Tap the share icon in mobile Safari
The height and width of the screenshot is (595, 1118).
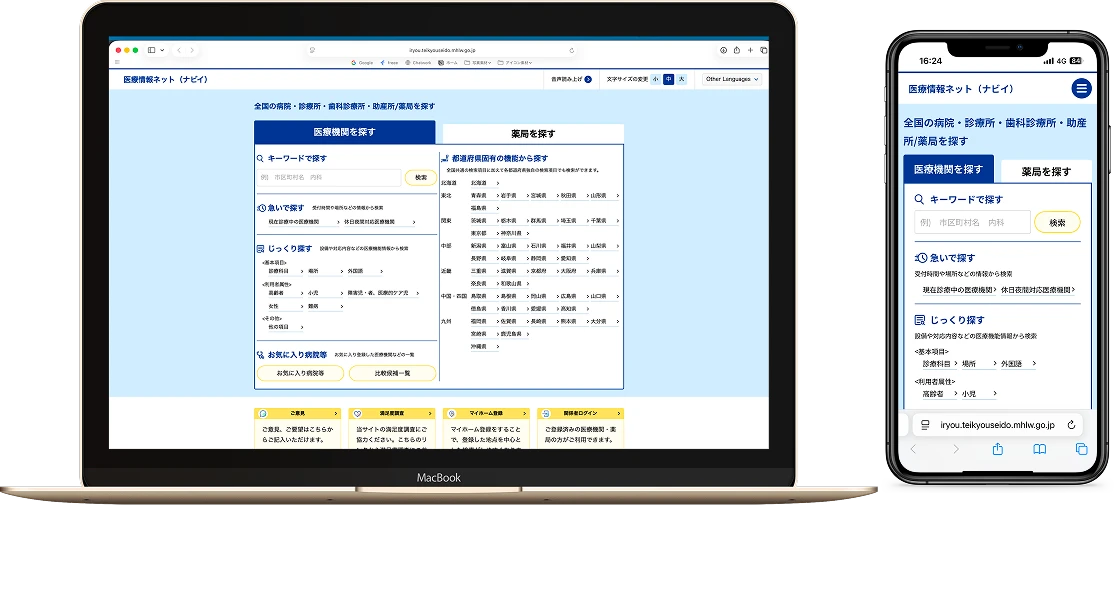[997, 449]
